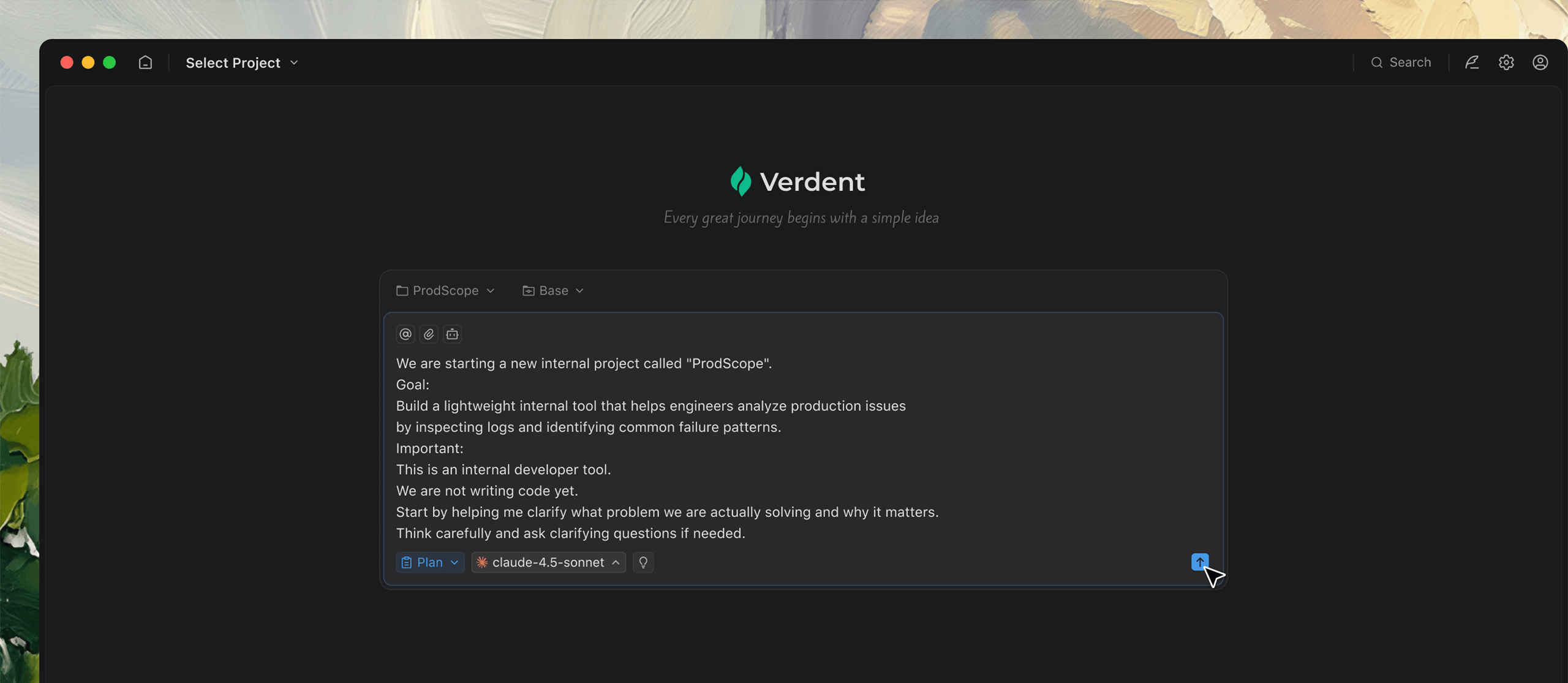This screenshot has width=1568, height=683.
Task: Open the Plan mode selector
Action: [430, 562]
